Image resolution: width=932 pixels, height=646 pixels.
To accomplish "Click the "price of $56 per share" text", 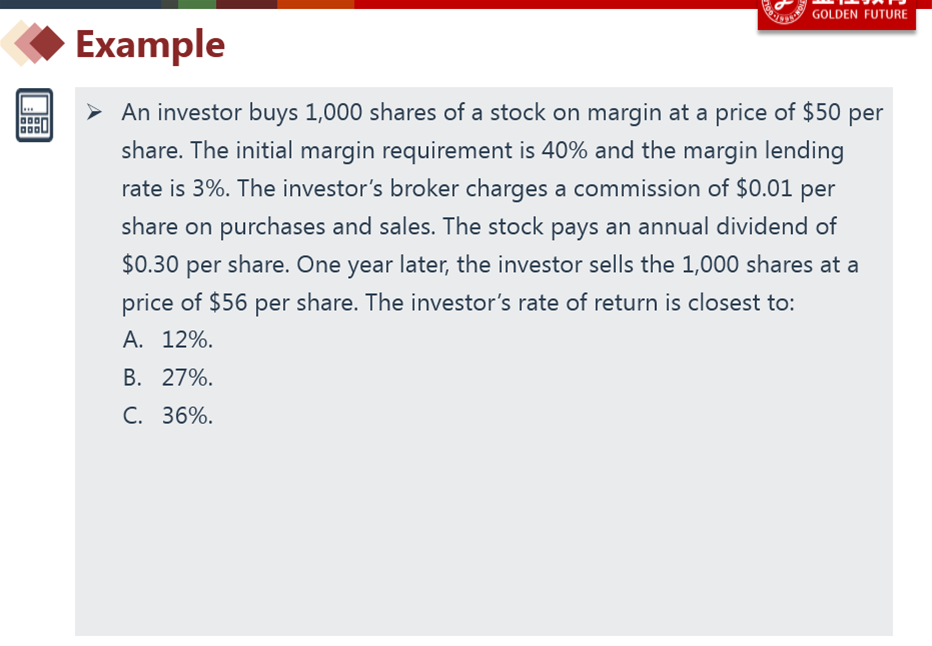I will [x=240, y=303].
